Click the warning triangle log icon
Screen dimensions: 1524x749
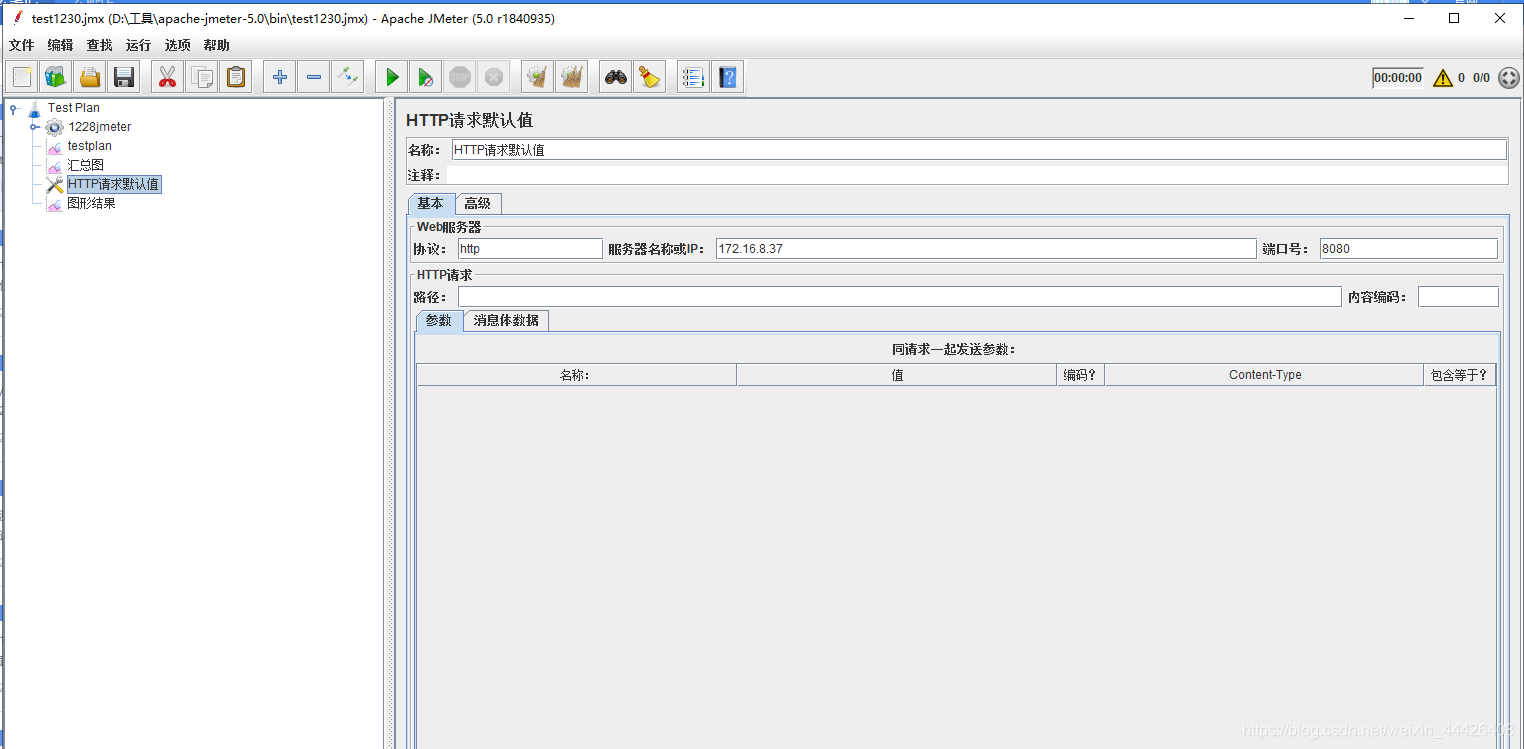1442,78
